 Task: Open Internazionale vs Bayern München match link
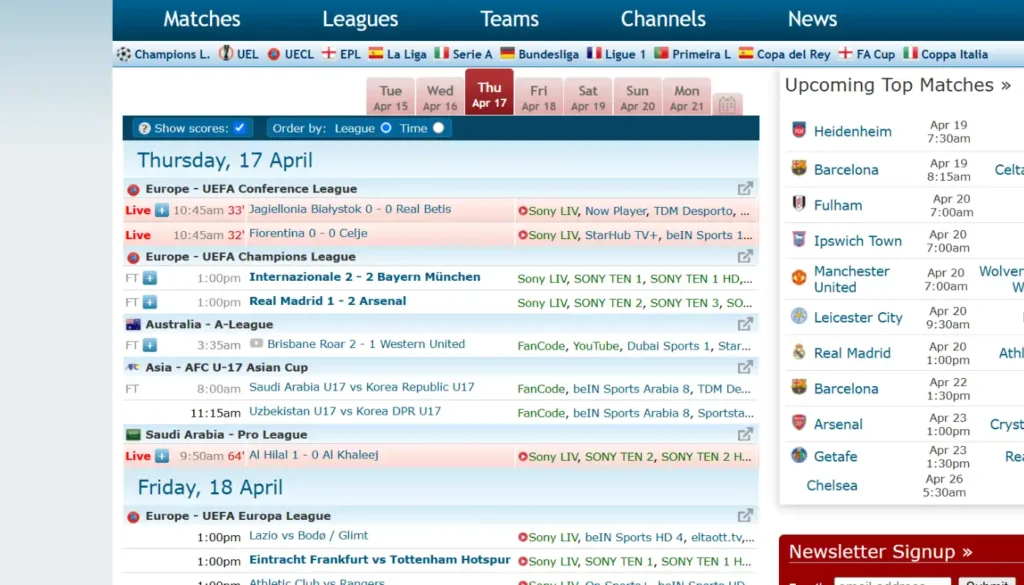(x=364, y=277)
